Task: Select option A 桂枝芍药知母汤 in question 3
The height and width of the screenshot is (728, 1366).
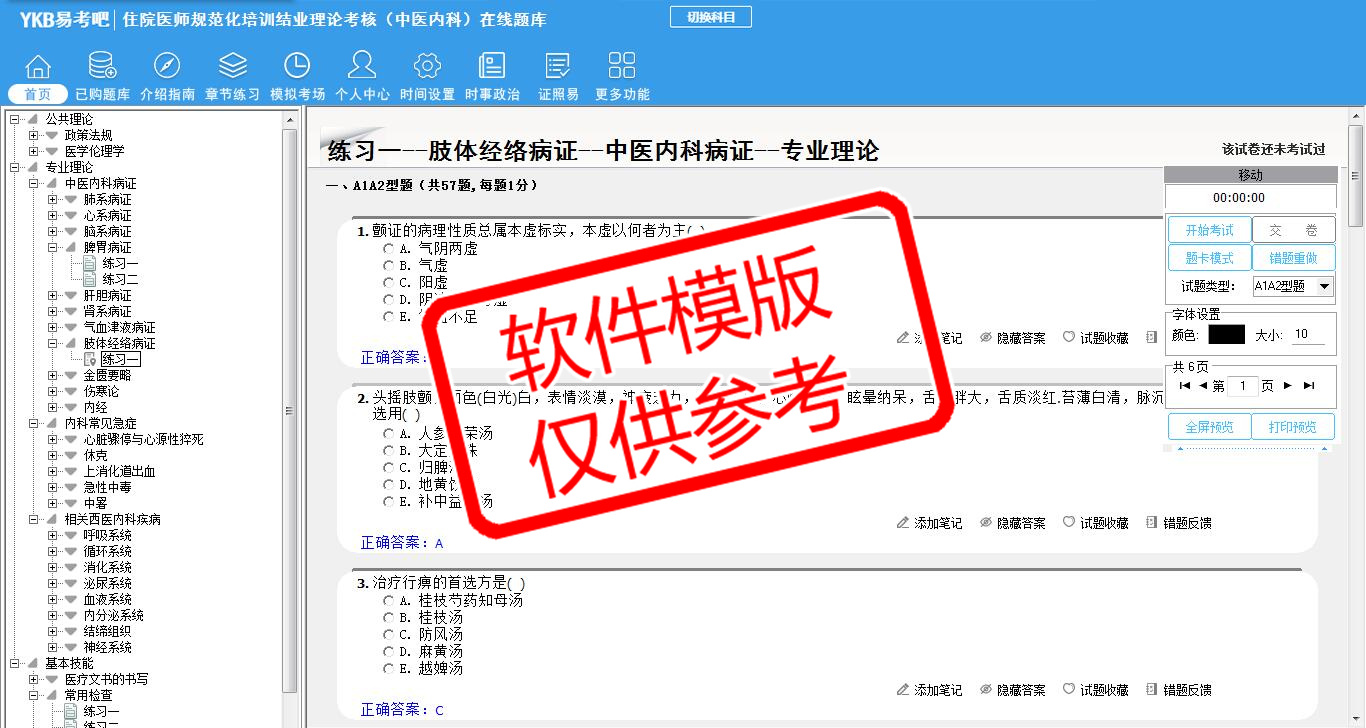Action: (x=389, y=601)
